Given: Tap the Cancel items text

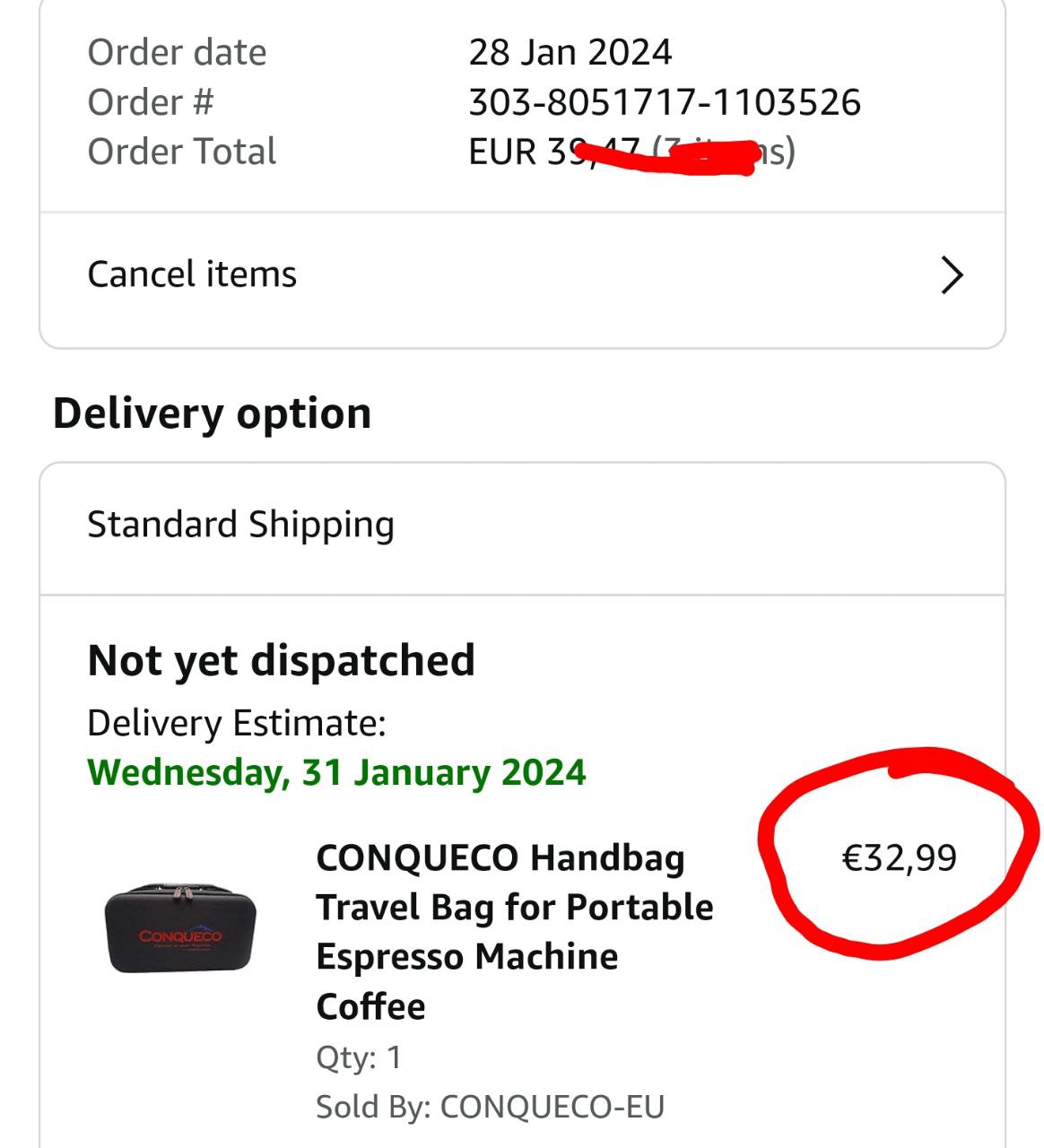Looking at the screenshot, I should tap(192, 274).
